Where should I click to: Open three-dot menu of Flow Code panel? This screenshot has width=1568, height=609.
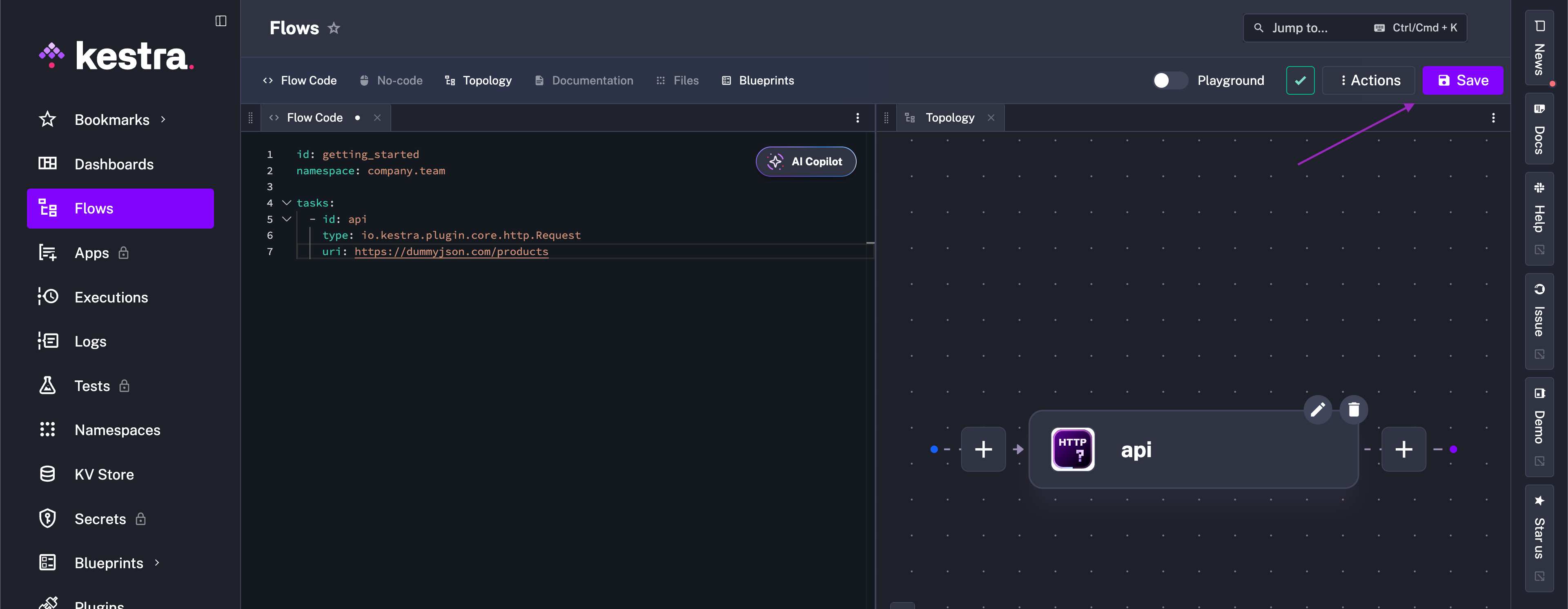pos(857,118)
